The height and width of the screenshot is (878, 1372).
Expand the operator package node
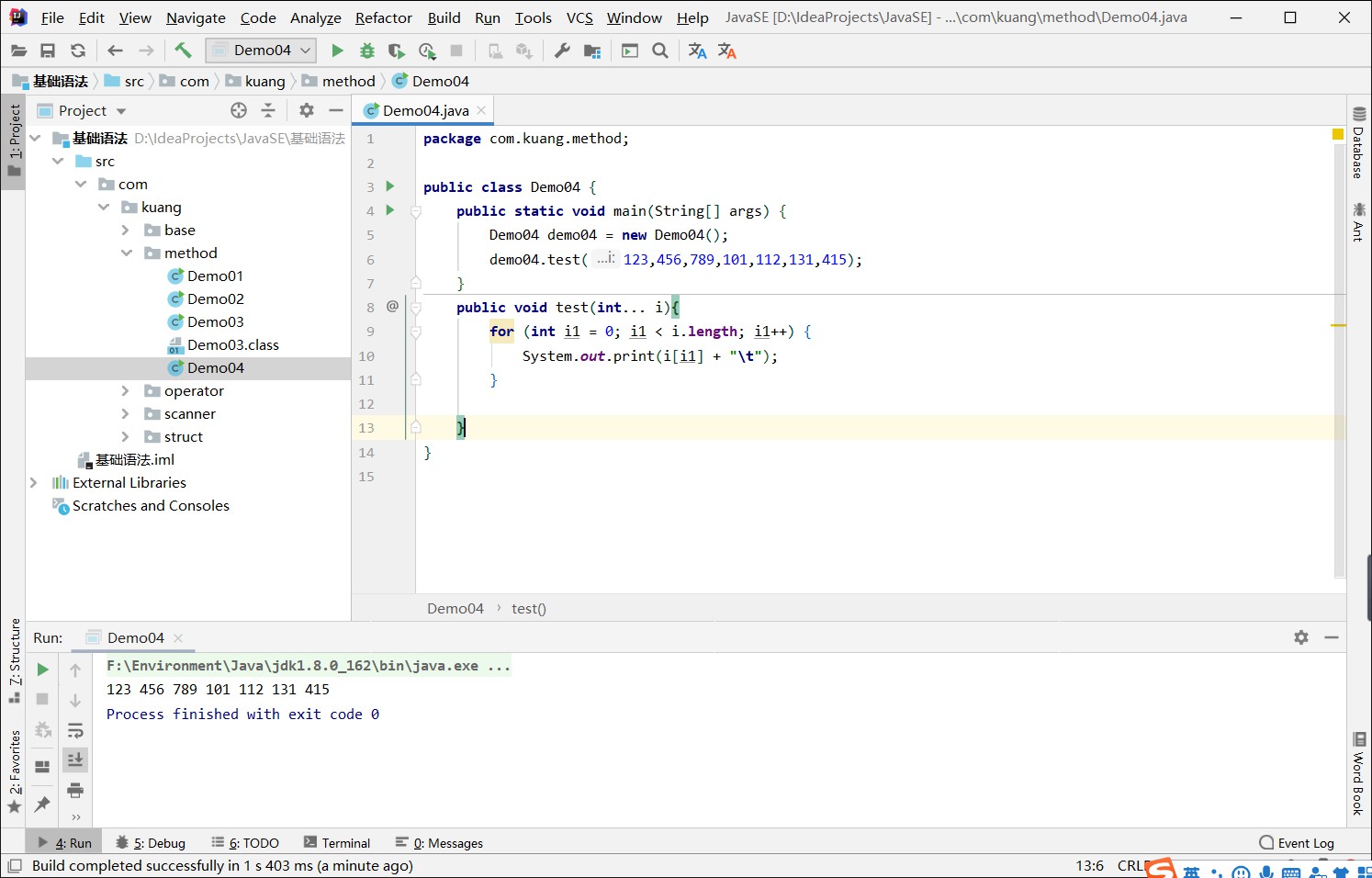126,390
